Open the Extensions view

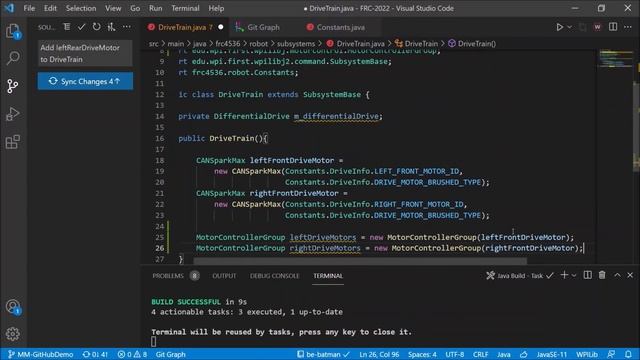(13, 142)
